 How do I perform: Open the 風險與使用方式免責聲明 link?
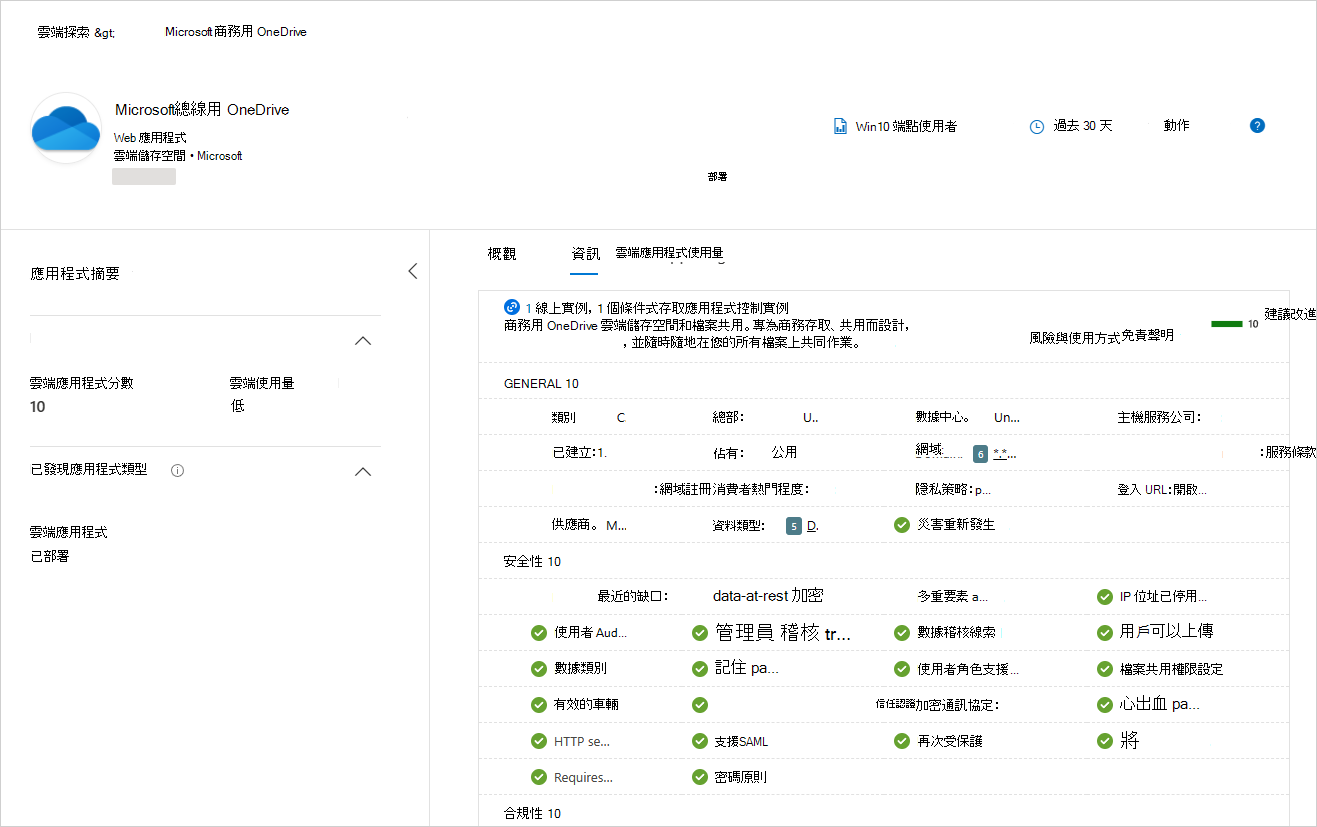1101,336
